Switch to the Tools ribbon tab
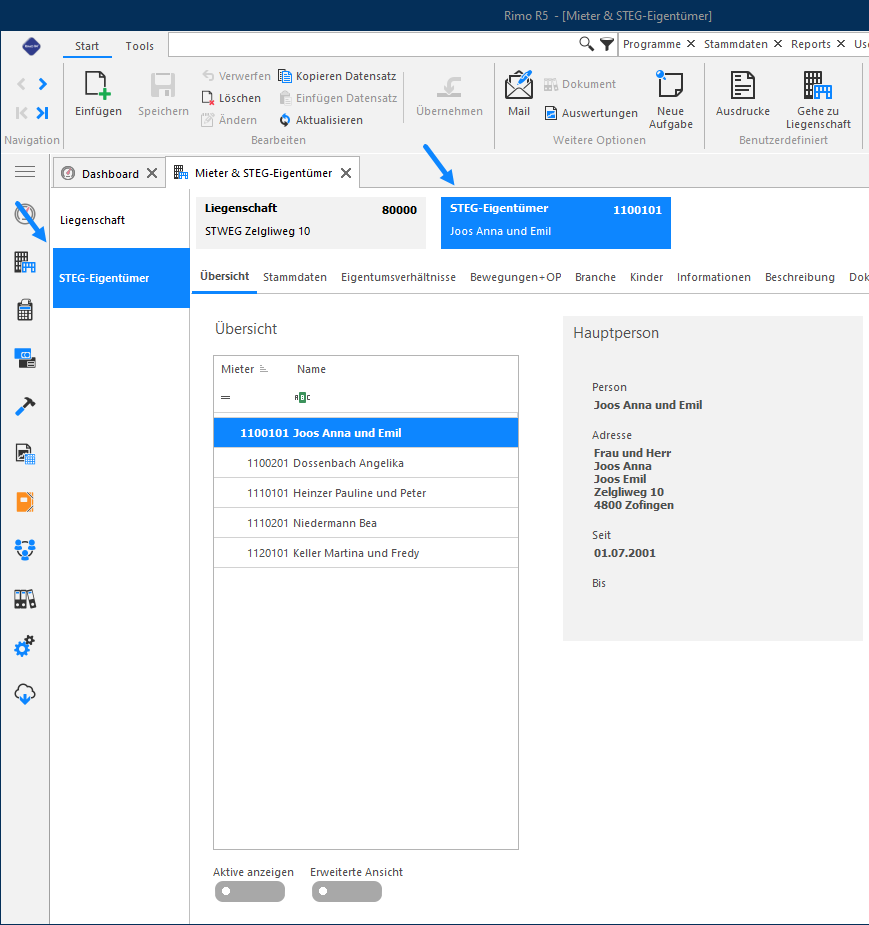The height and width of the screenshot is (925, 869). tap(139, 46)
